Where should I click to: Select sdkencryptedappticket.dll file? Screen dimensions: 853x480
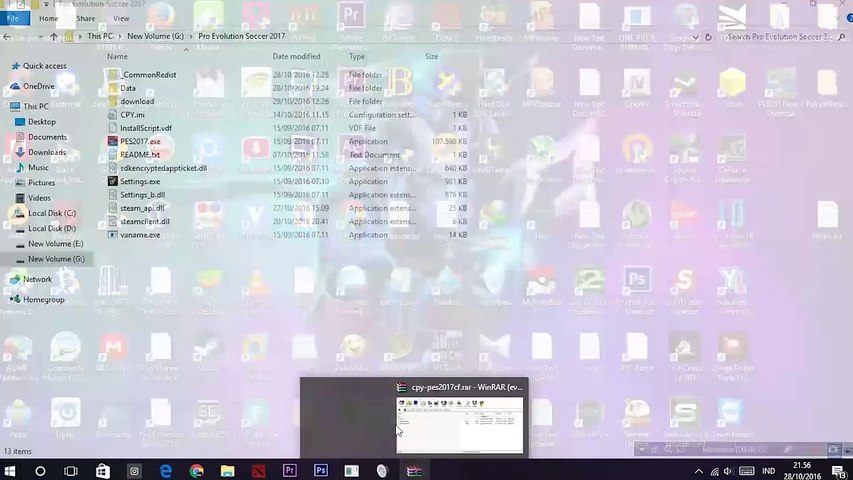pyautogui.click(x=163, y=168)
